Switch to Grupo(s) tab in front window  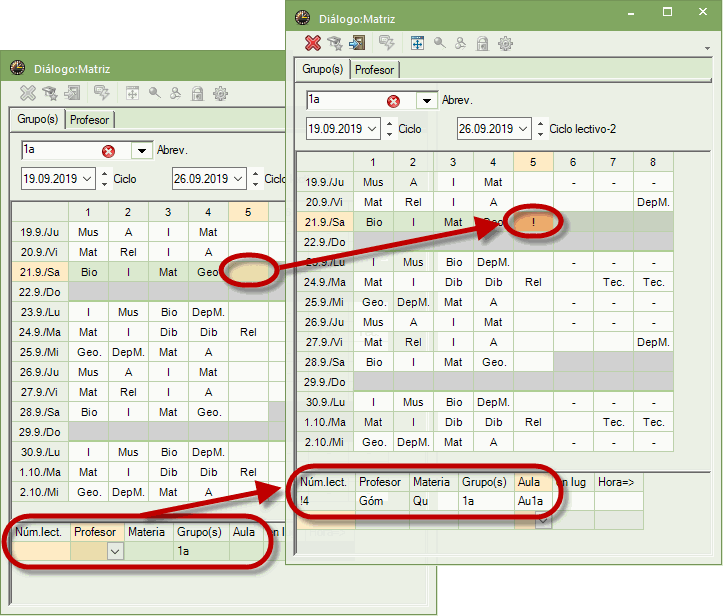click(323, 69)
